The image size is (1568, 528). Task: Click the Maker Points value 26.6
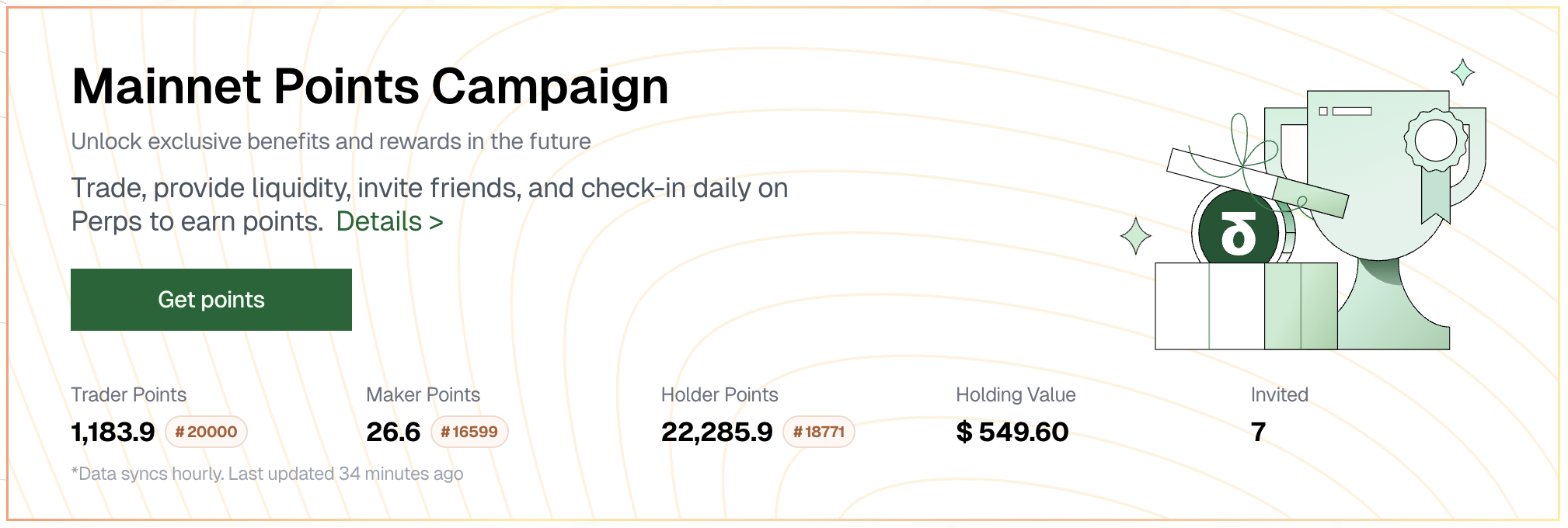(393, 432)
